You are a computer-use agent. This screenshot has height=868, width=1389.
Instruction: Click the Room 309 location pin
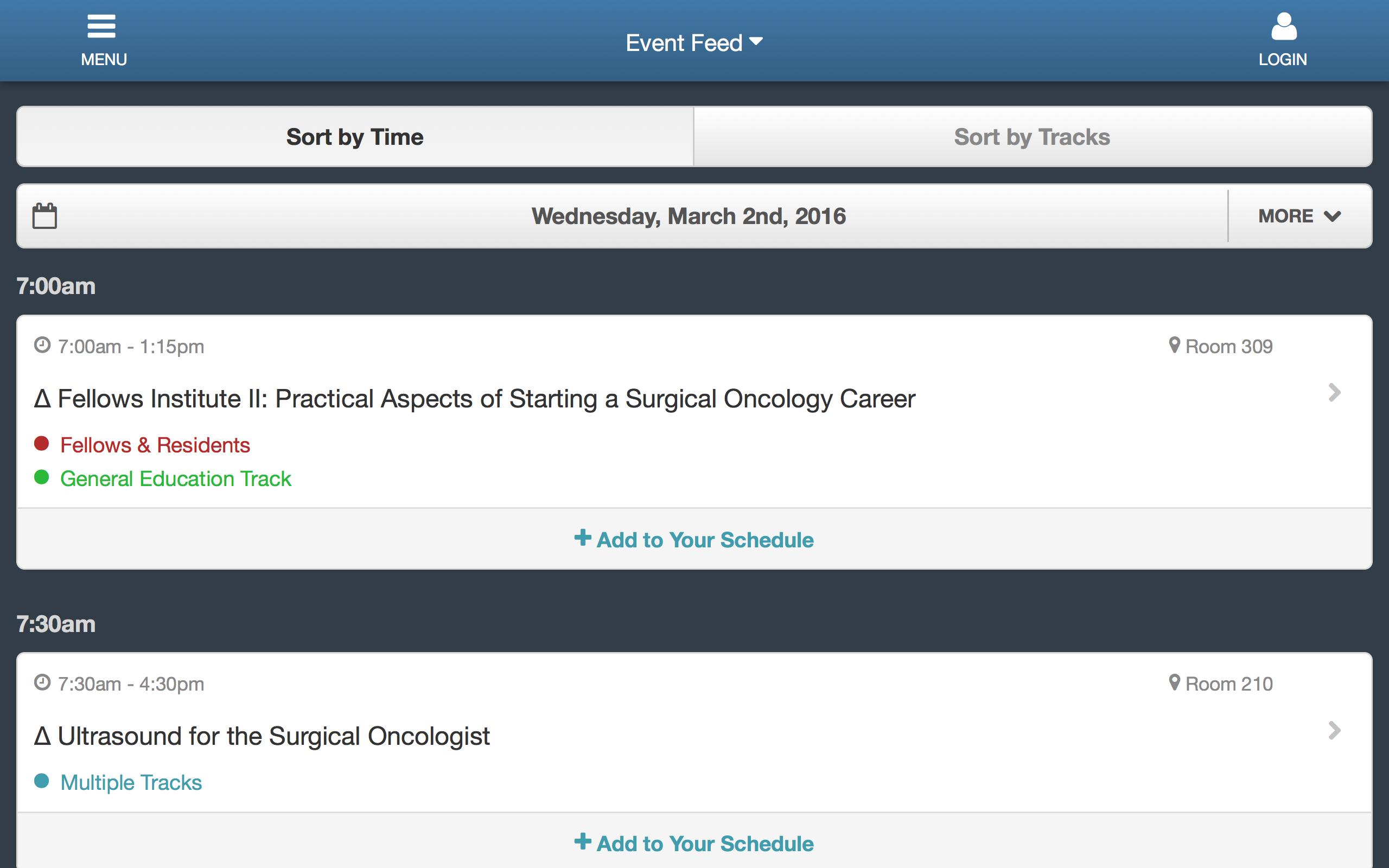point(1174,345)
